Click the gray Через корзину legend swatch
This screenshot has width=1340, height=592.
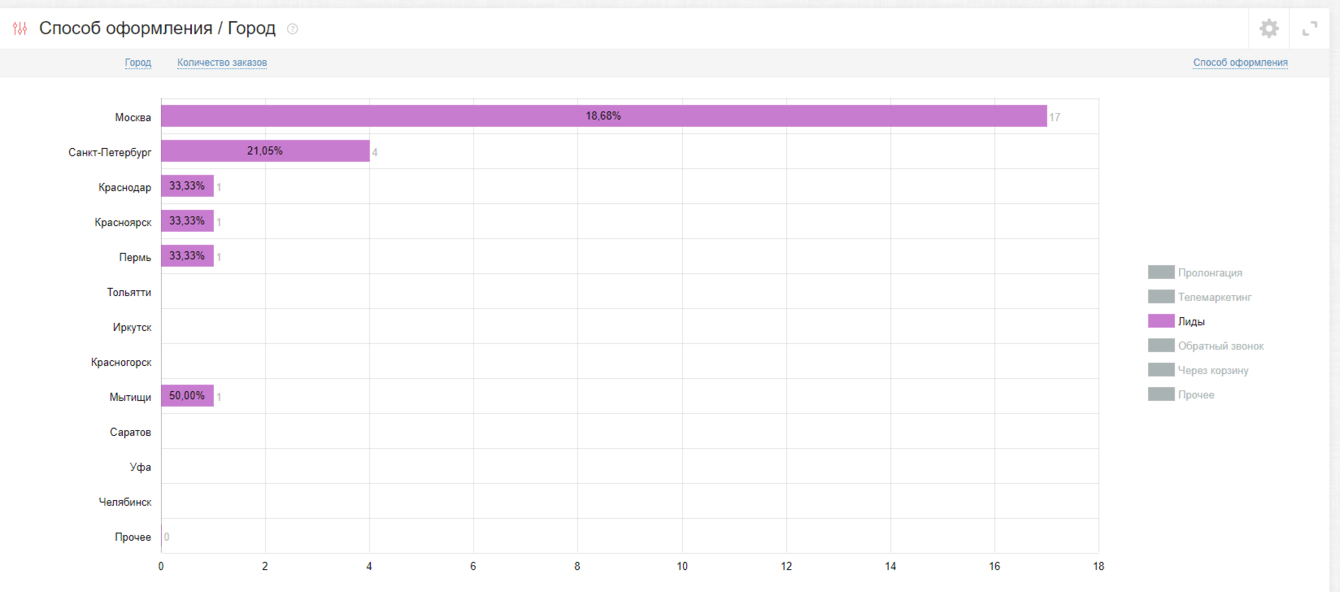(1161, 370)
